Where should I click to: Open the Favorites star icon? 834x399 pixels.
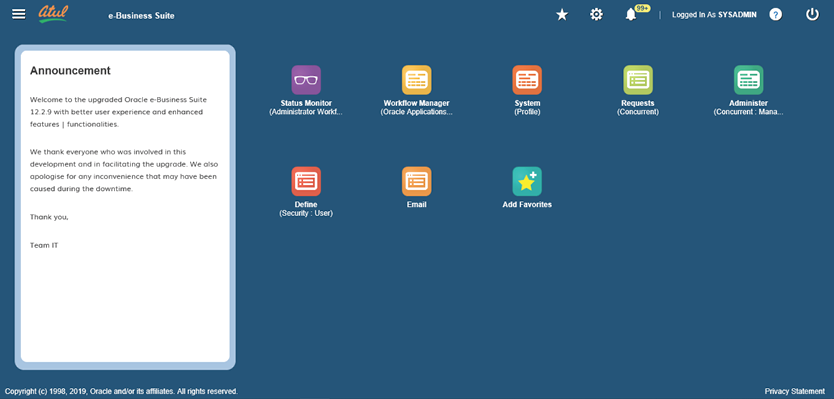[x=562, y=15]
